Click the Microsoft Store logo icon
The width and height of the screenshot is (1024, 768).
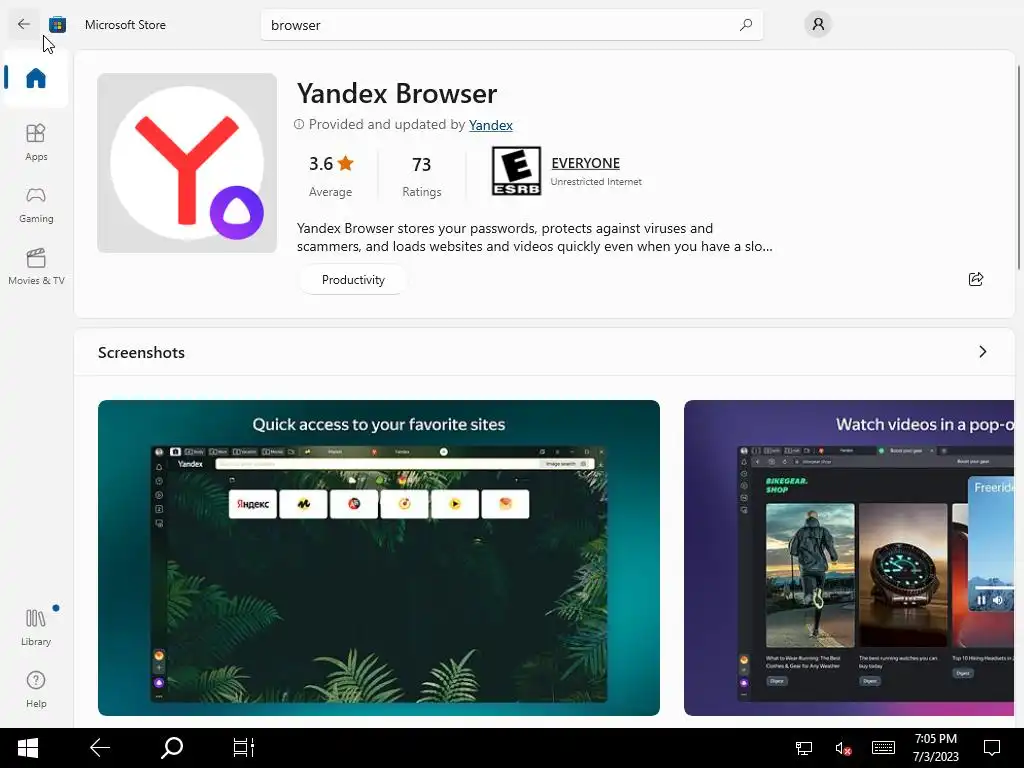click(x=57, y=25)
